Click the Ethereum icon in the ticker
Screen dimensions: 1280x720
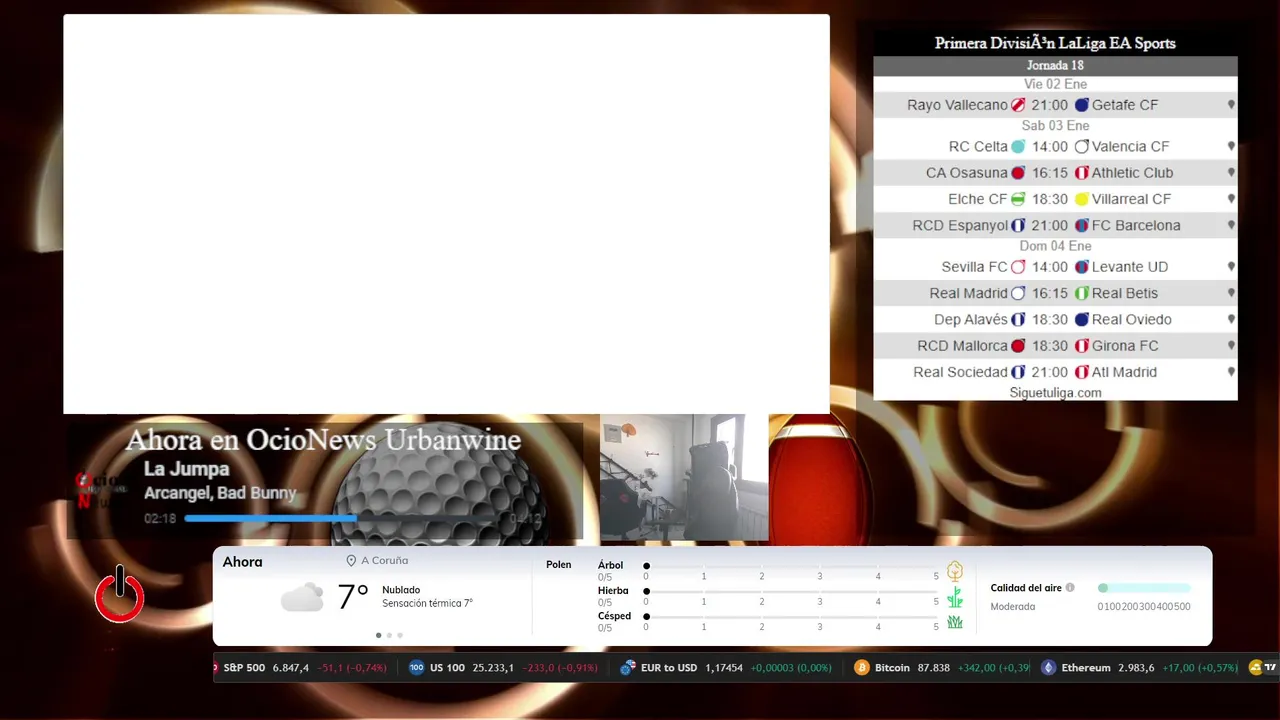point(1048,668)
